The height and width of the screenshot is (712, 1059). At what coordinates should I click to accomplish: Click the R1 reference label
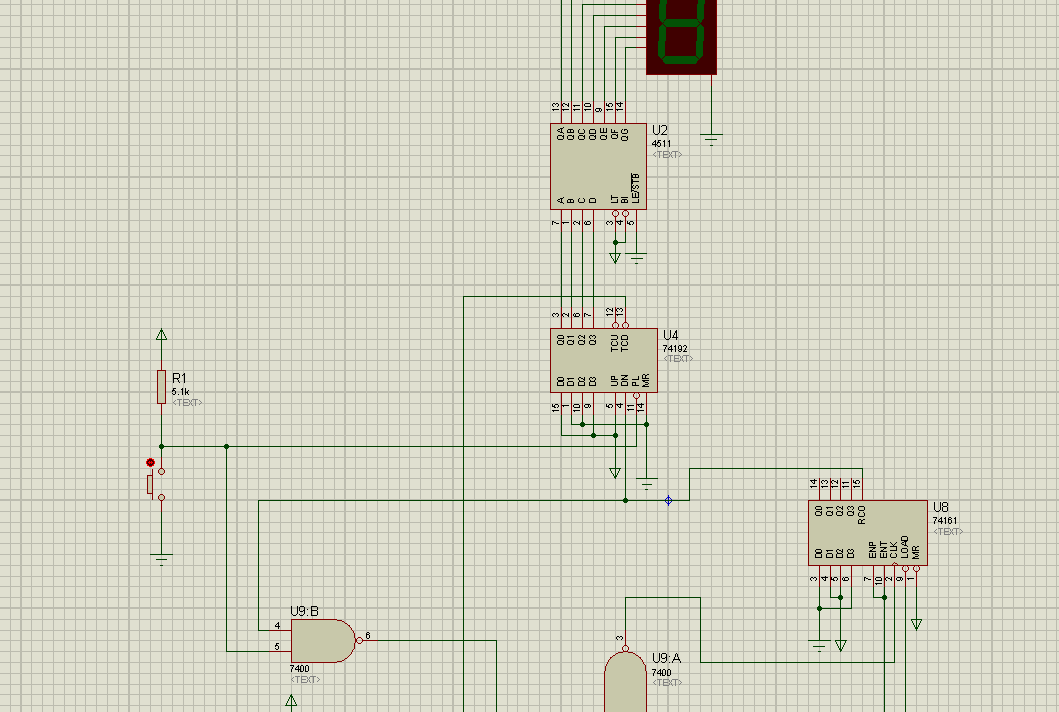point(179,378)
